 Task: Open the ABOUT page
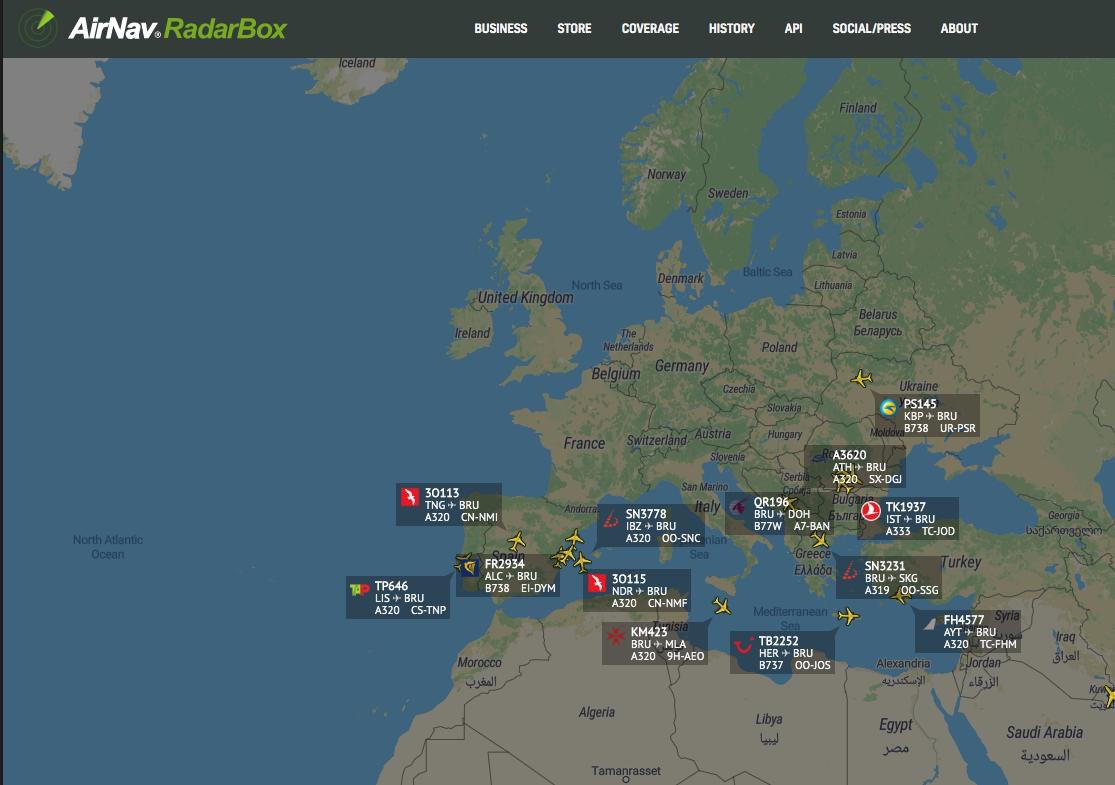click(959, 28)
